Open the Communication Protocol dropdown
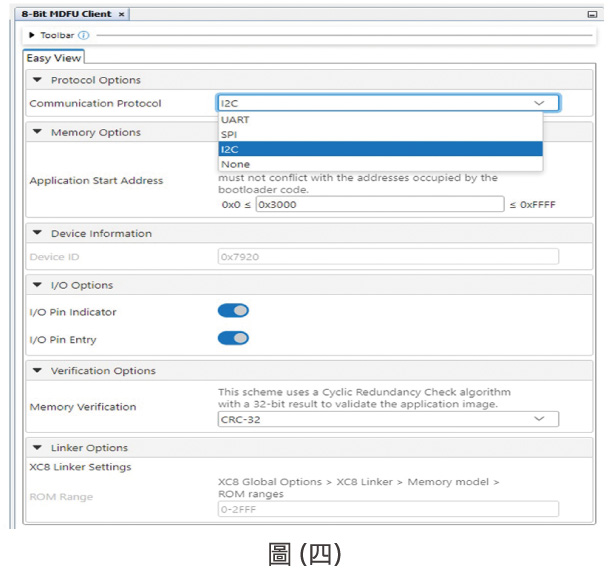The width and height of the screenshot is (609, 572). point(388,103)
